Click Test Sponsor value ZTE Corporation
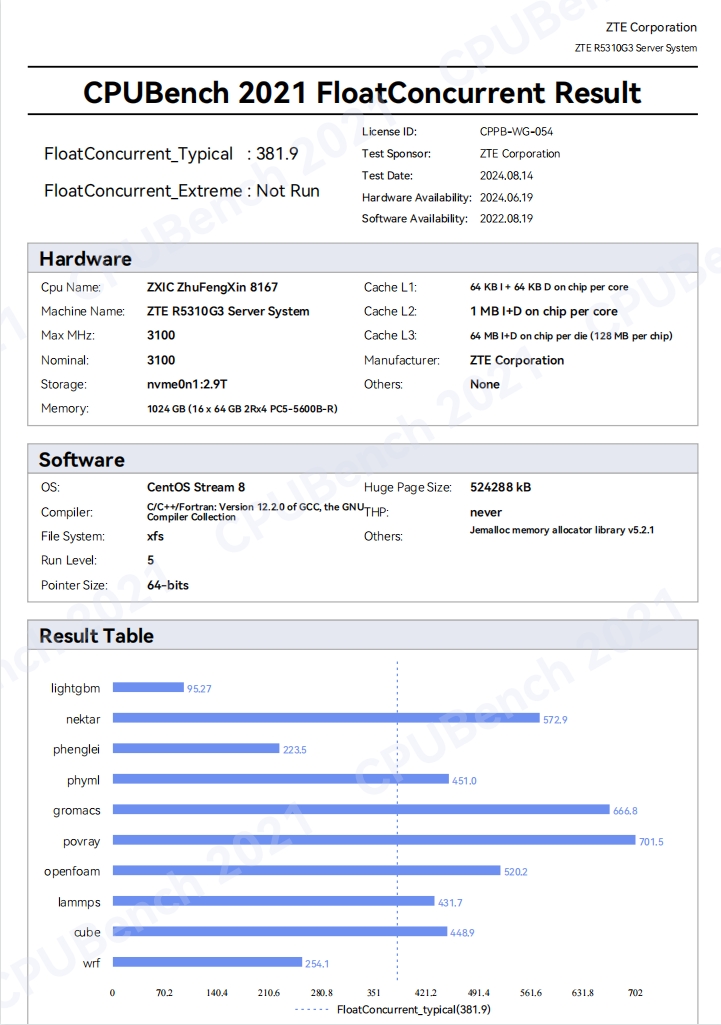Screen dimensions: 721x1025 tap(520, 154)
